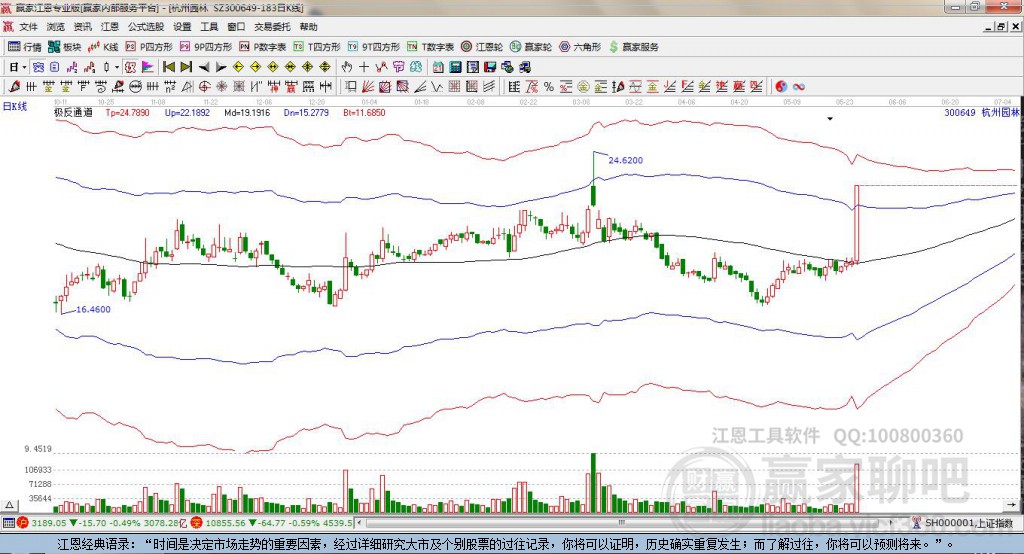1024x554 pixels.
Task: Click the 24.6200 high price marker
Action: pyautogui.click(x=625, y=160)
